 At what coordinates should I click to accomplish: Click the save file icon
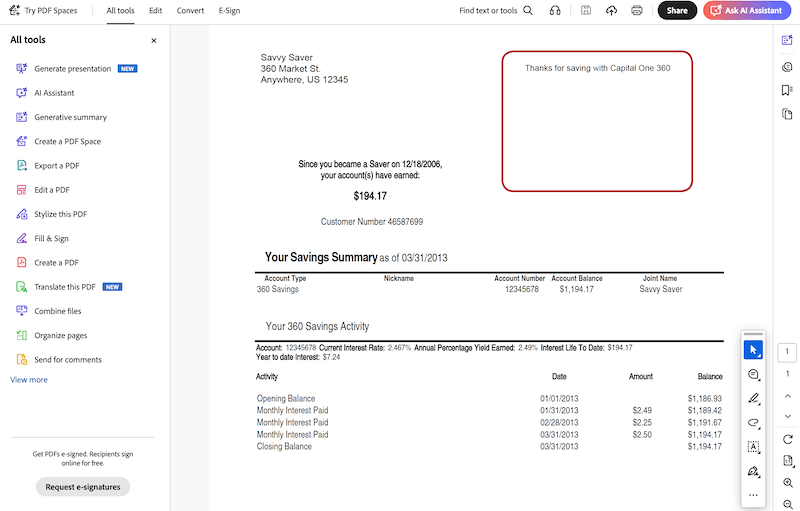click(586, 10)
